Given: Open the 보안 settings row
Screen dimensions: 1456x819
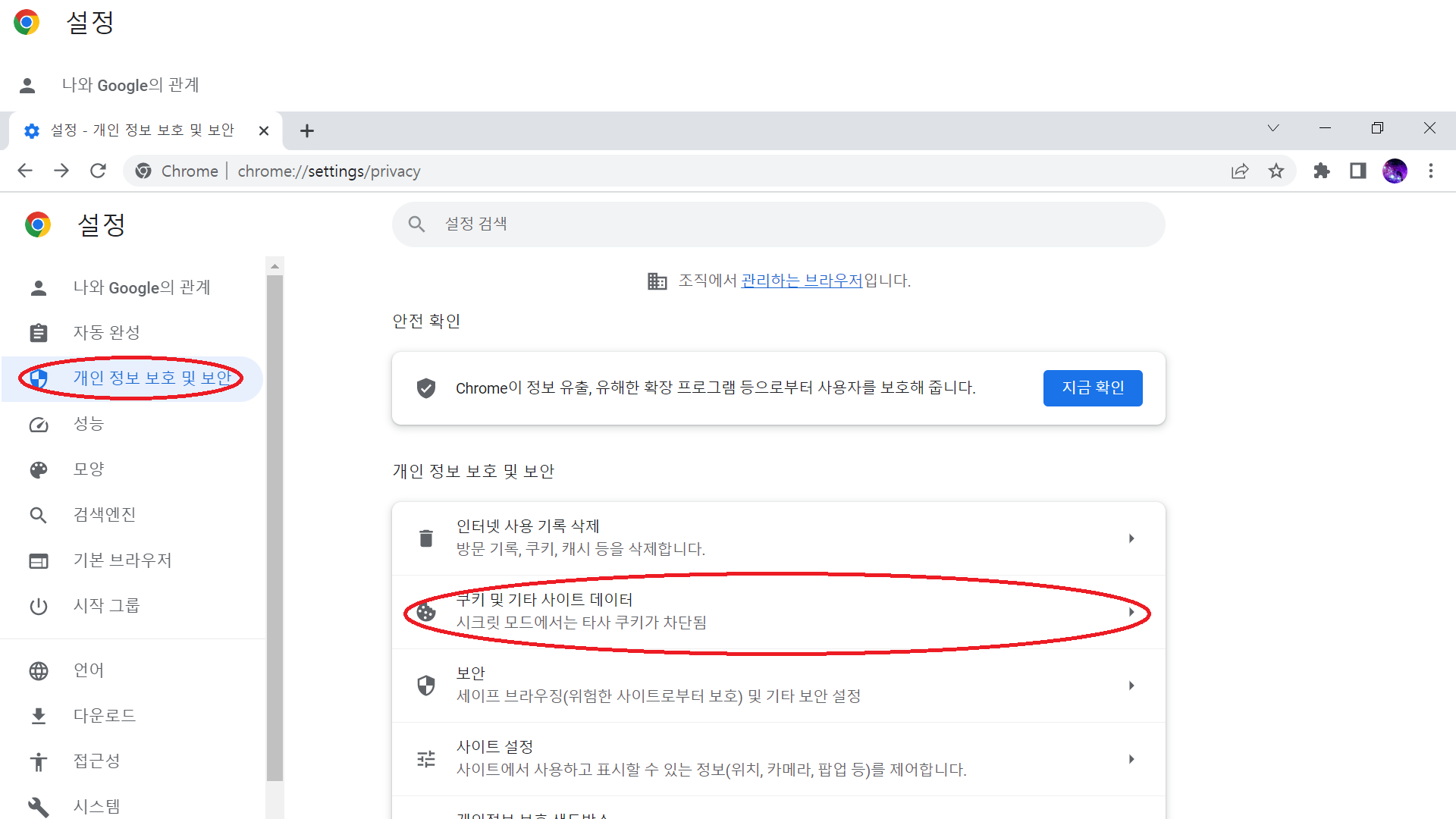Looking at the screenshot, I should coord(778,686).
